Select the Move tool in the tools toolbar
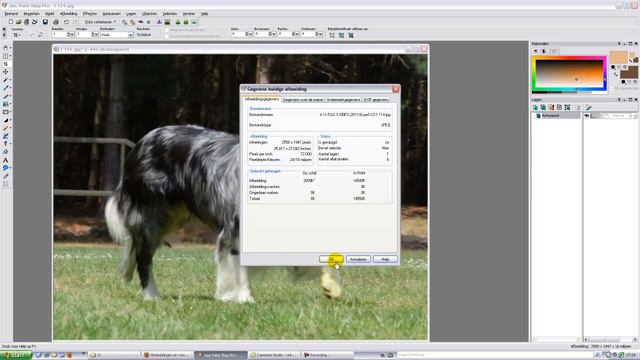 6,72
